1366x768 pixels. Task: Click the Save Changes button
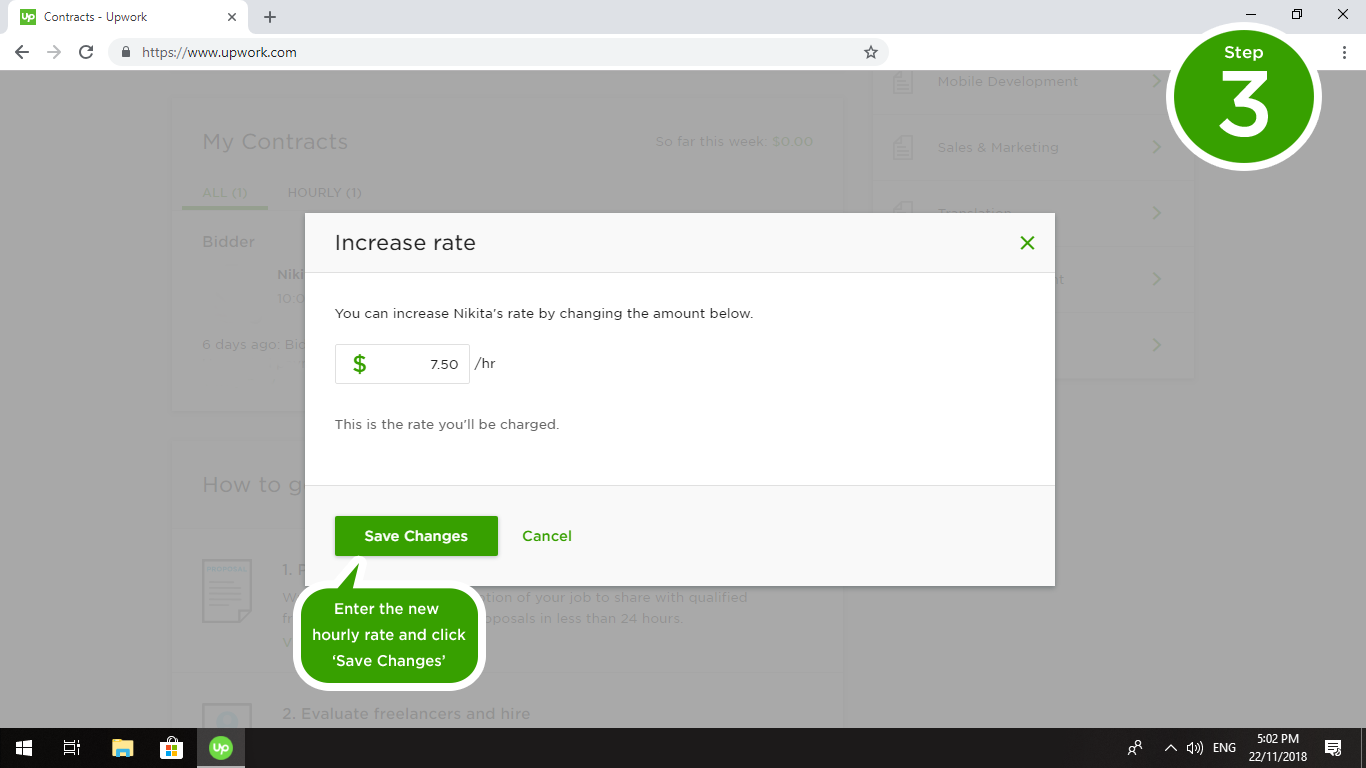(x=416, y=536)
